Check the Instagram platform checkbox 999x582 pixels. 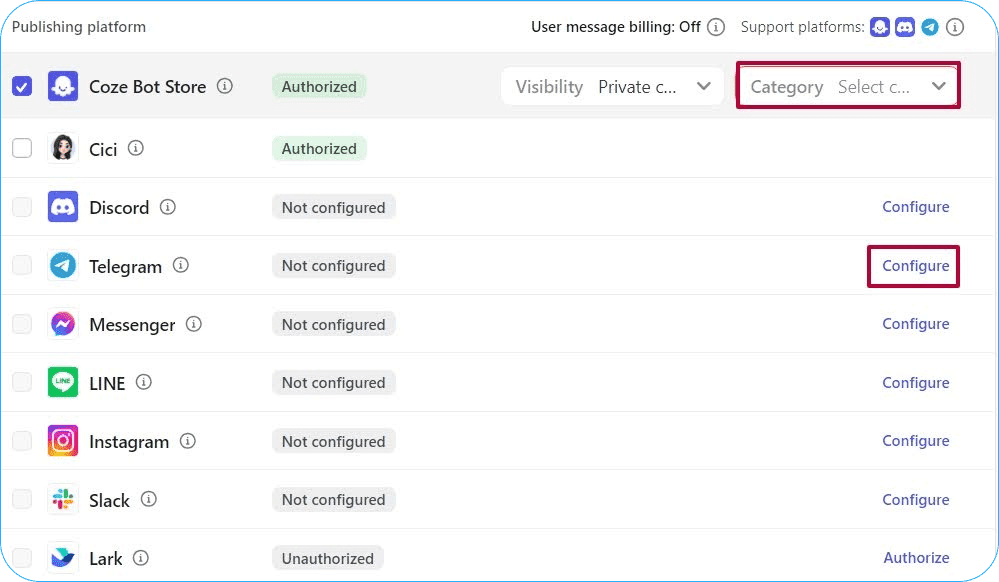point(22,441)
